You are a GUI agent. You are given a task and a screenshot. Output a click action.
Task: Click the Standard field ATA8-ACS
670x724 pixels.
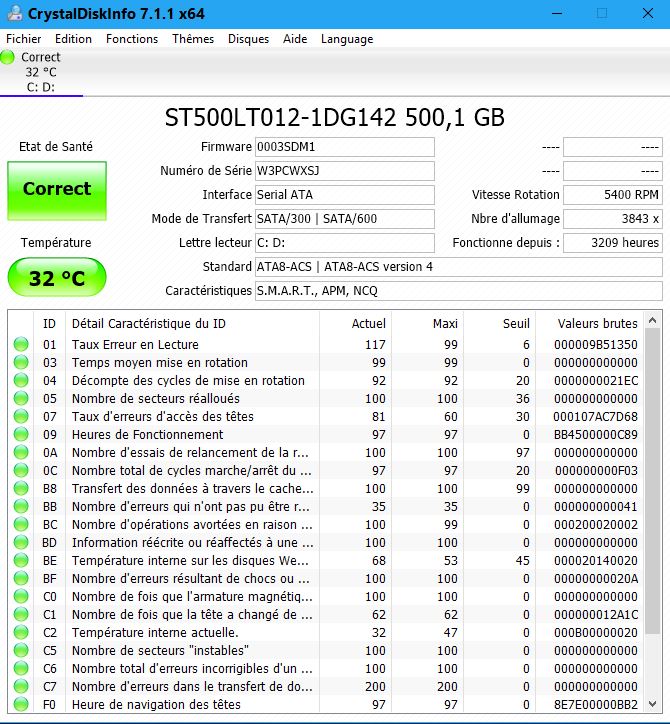tap(459, 267)
